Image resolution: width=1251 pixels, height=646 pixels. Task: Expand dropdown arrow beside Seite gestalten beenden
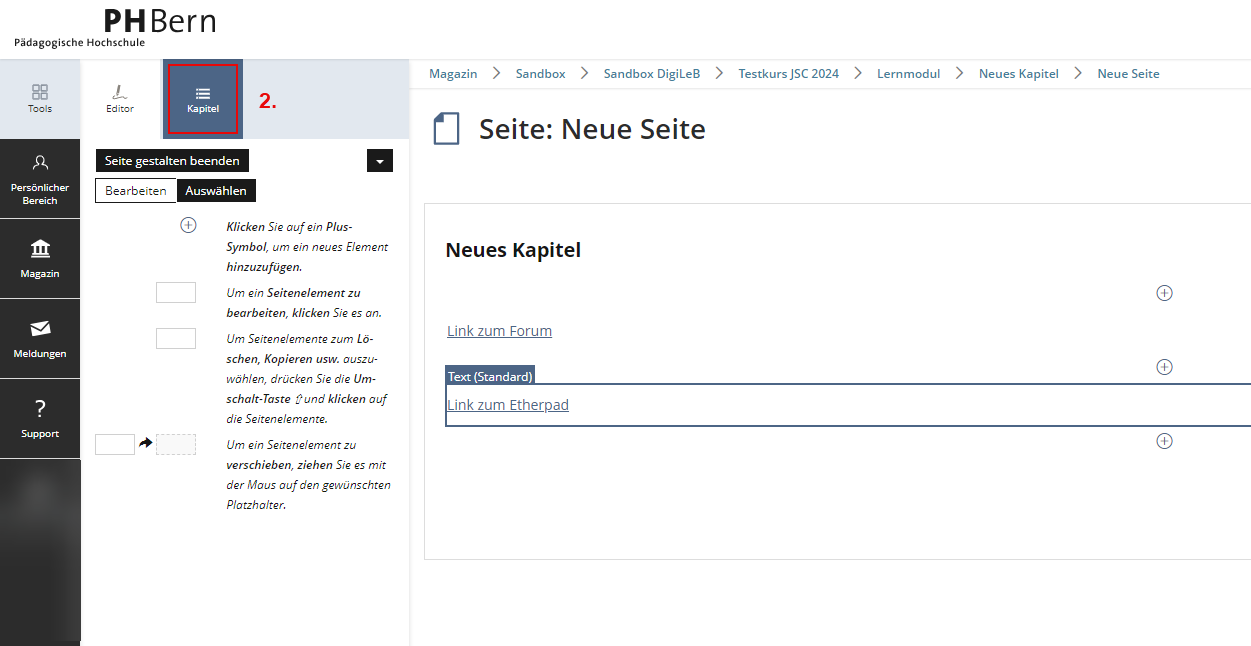coord(380,161)
